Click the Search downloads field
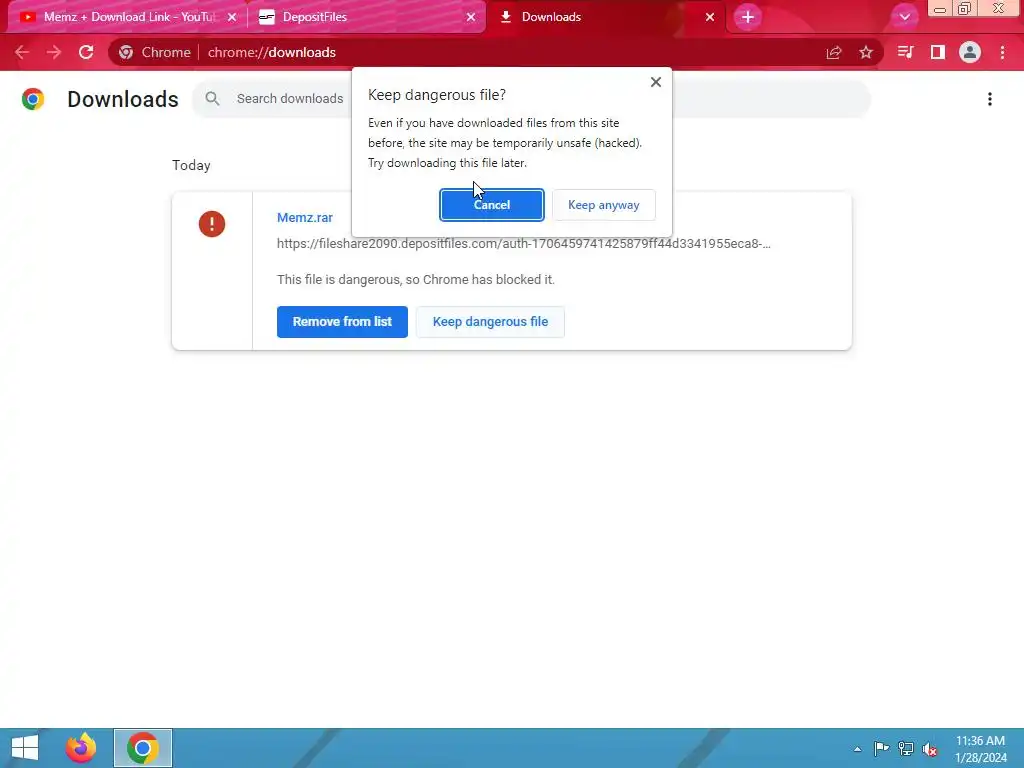The height and width of the screenshot is (768, 1024). [x=532, y=99]
